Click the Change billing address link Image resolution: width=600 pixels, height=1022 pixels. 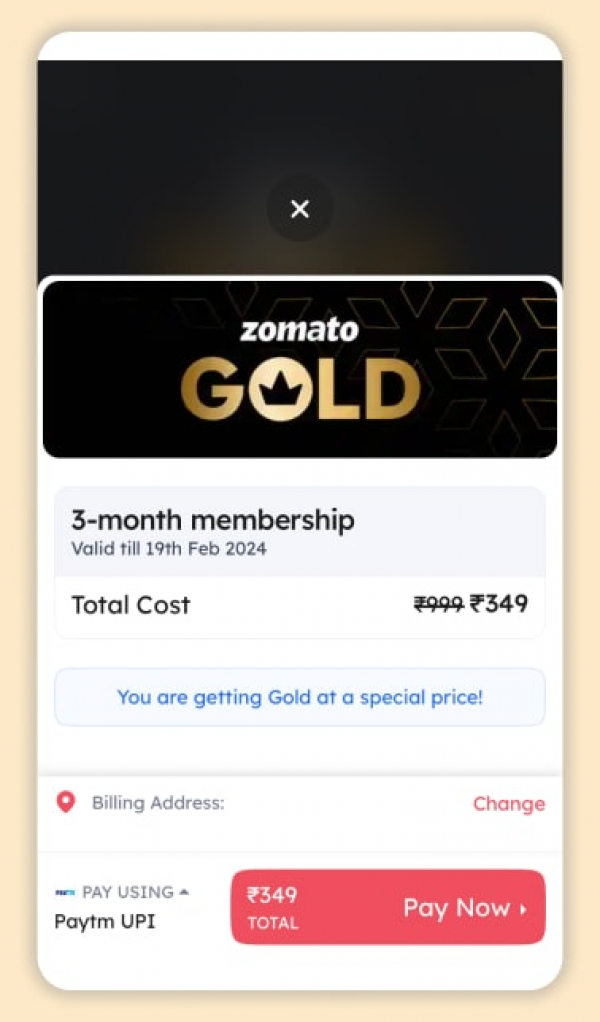click(x=509, y=804)
